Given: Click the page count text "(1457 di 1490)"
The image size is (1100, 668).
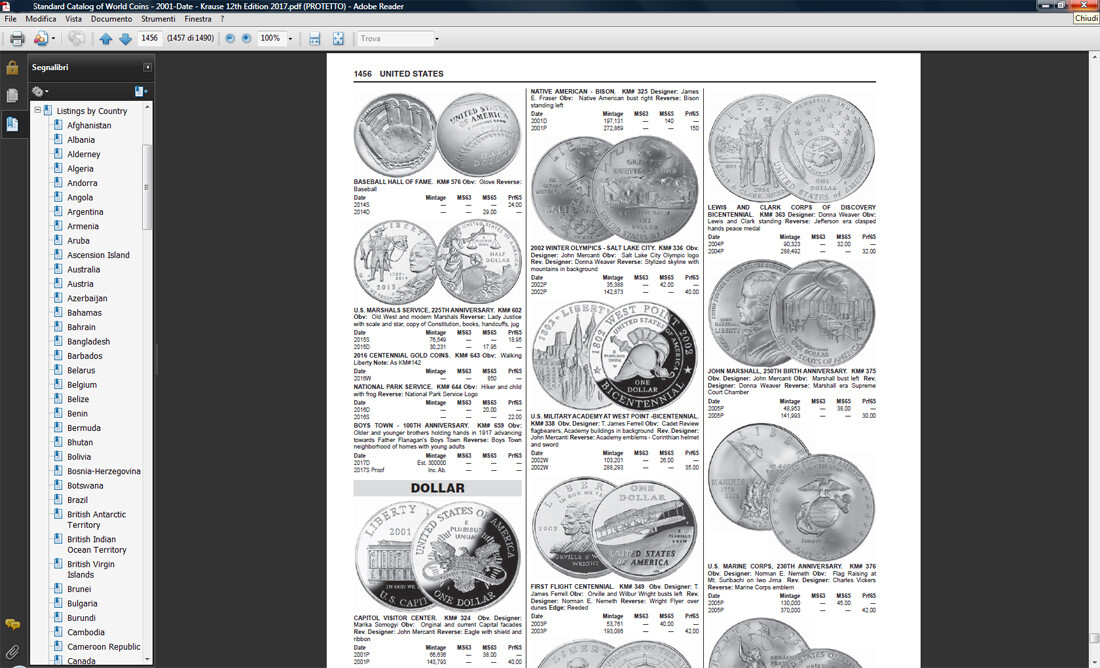Looking at the screenshot, I should click(190, 39).
